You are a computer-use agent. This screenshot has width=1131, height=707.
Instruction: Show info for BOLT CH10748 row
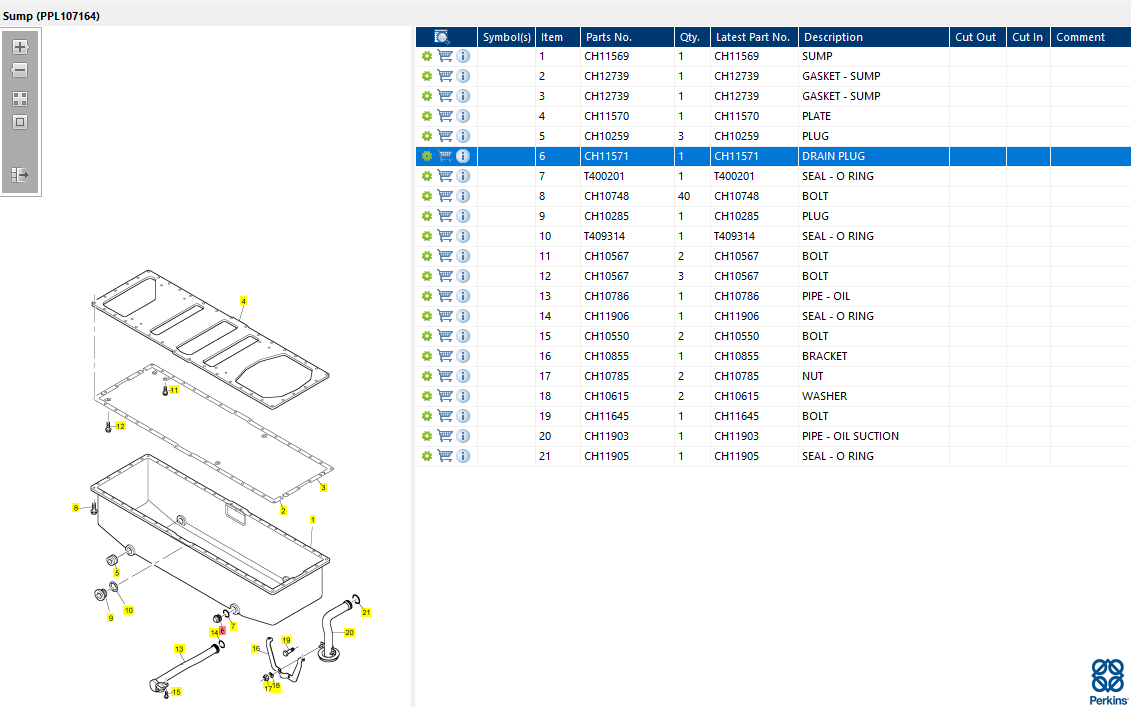[x=463, y=196]
